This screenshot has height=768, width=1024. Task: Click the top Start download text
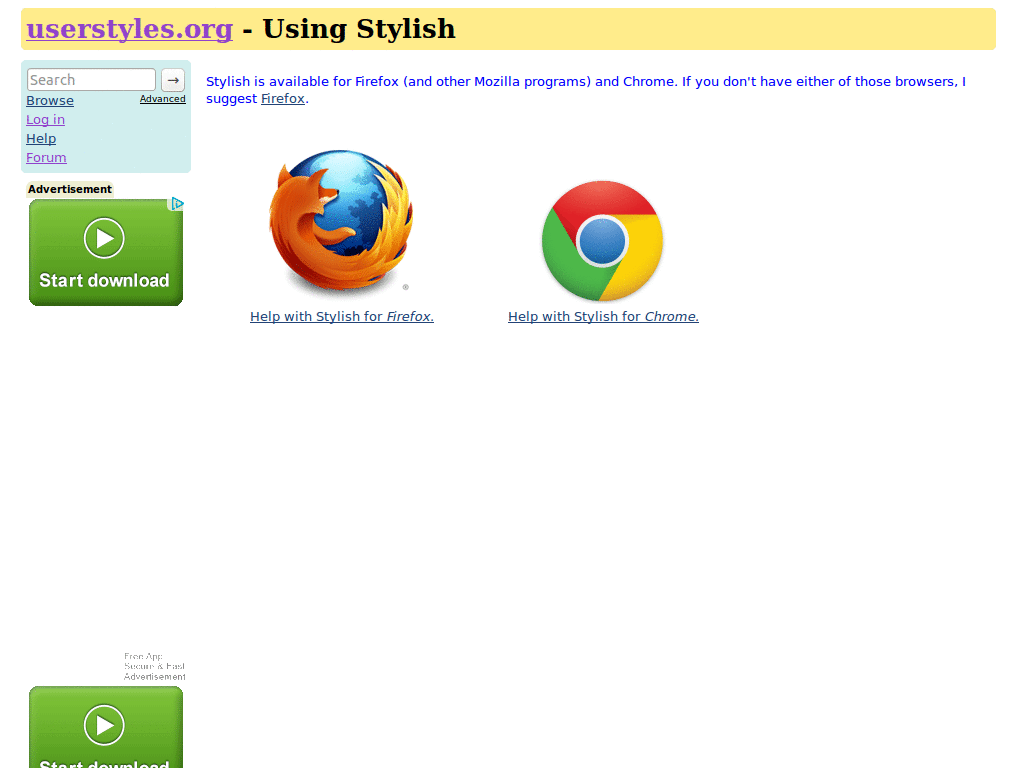(x=104, y=280)
